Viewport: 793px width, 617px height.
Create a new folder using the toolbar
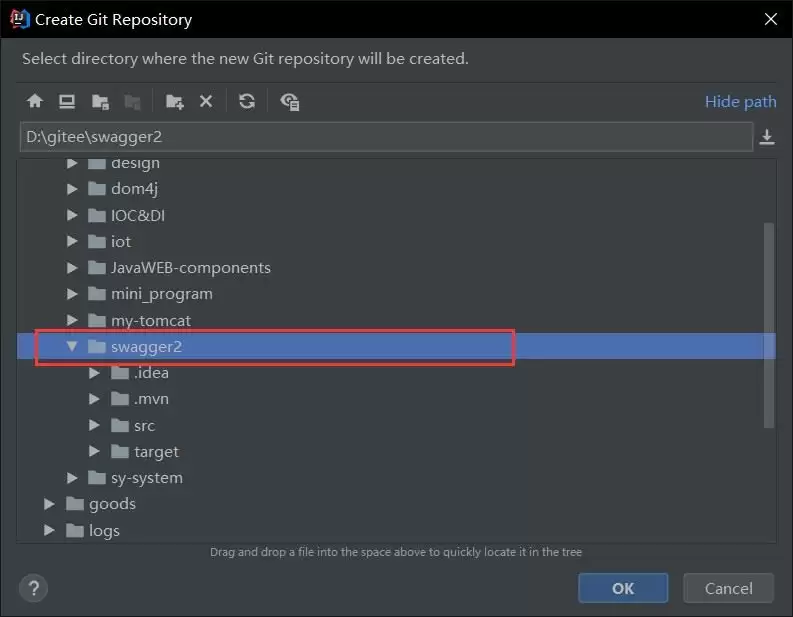174,101
